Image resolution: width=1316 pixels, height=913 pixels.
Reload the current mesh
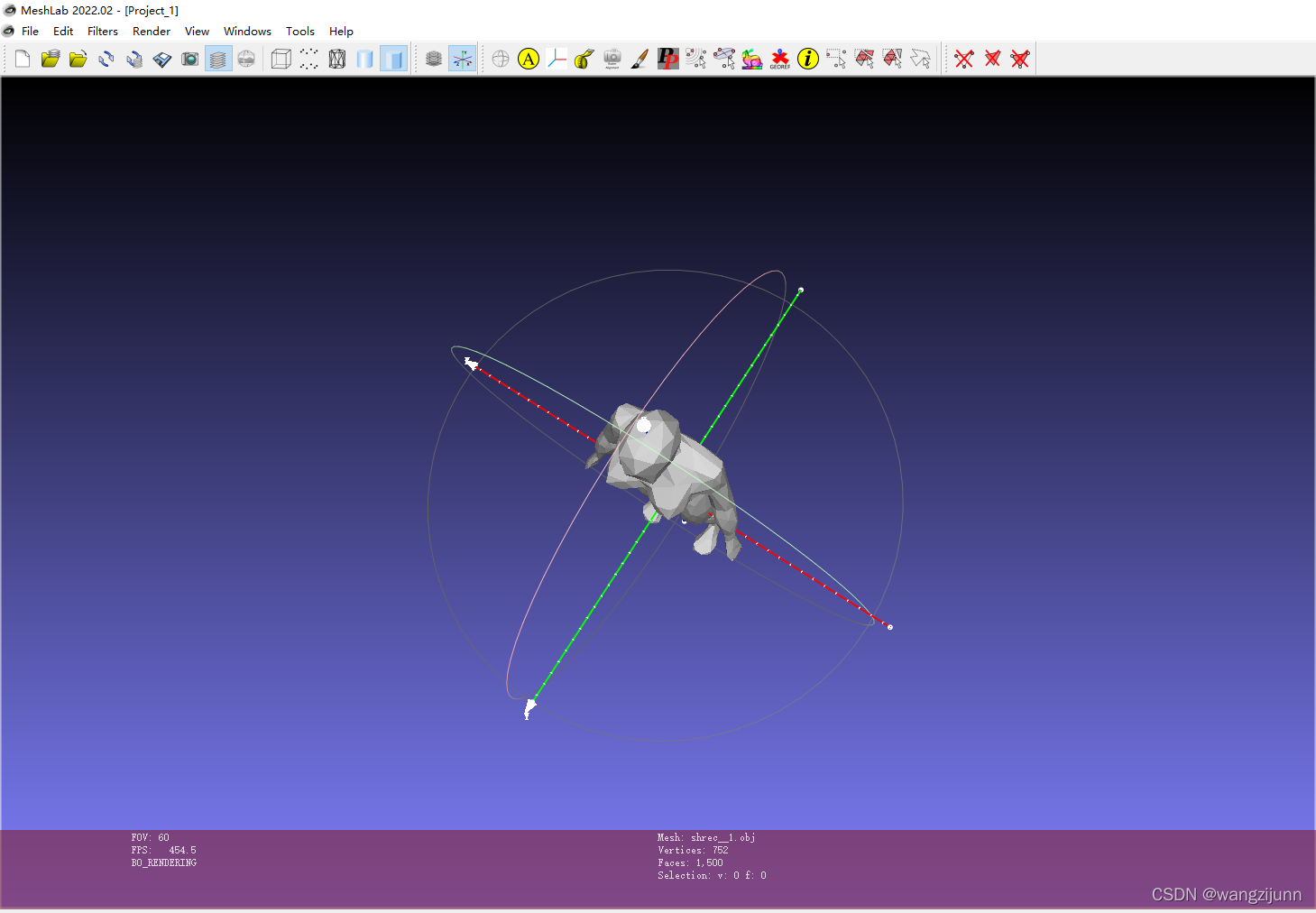[106, 59]
